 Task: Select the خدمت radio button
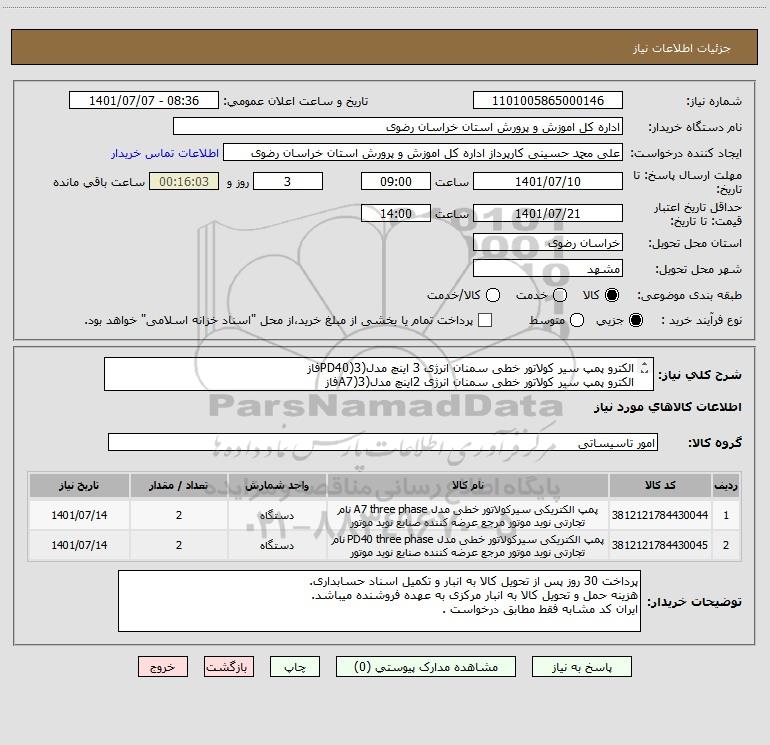coord(560,295)
